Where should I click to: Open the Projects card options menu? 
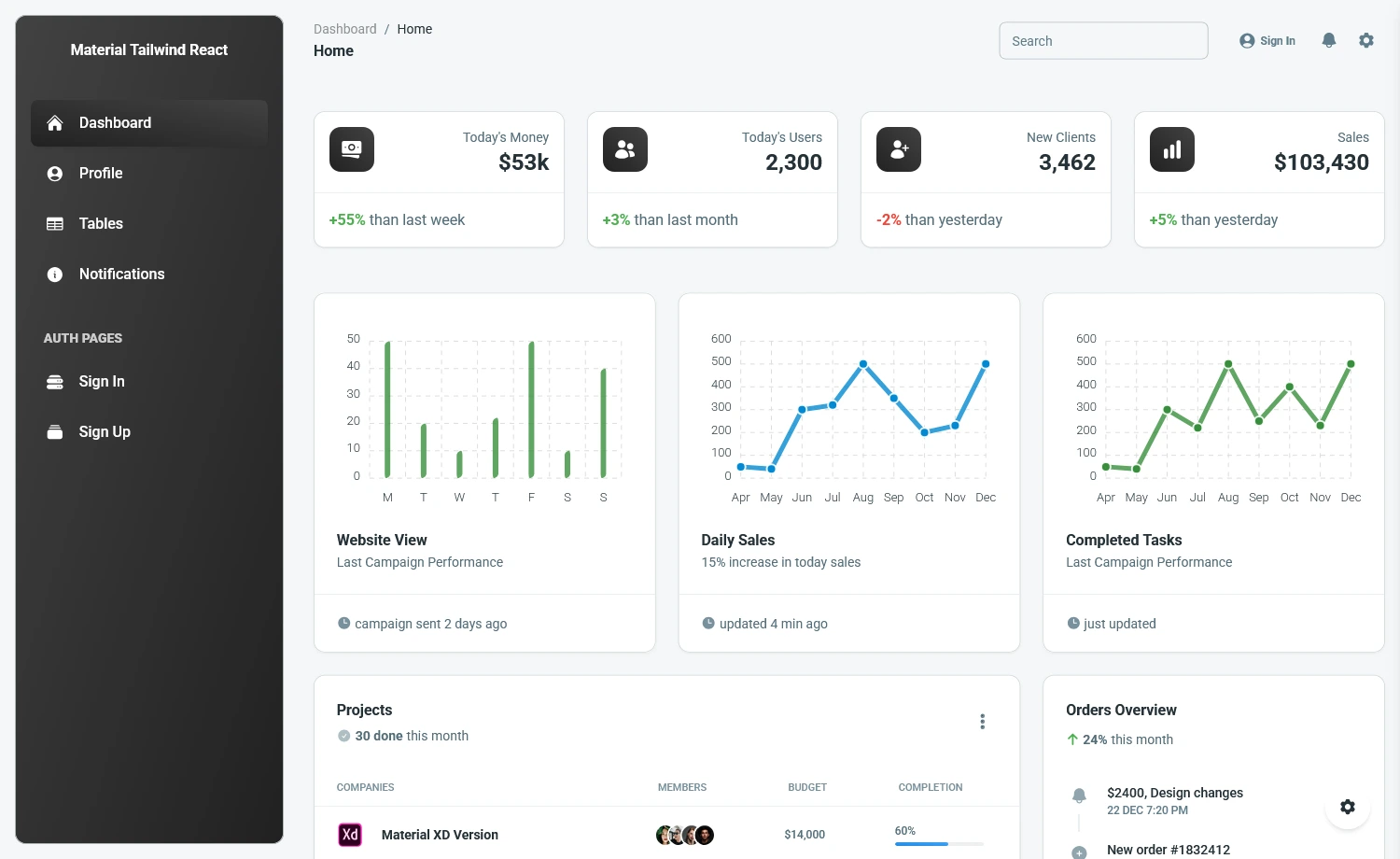(x=982, y=721)
